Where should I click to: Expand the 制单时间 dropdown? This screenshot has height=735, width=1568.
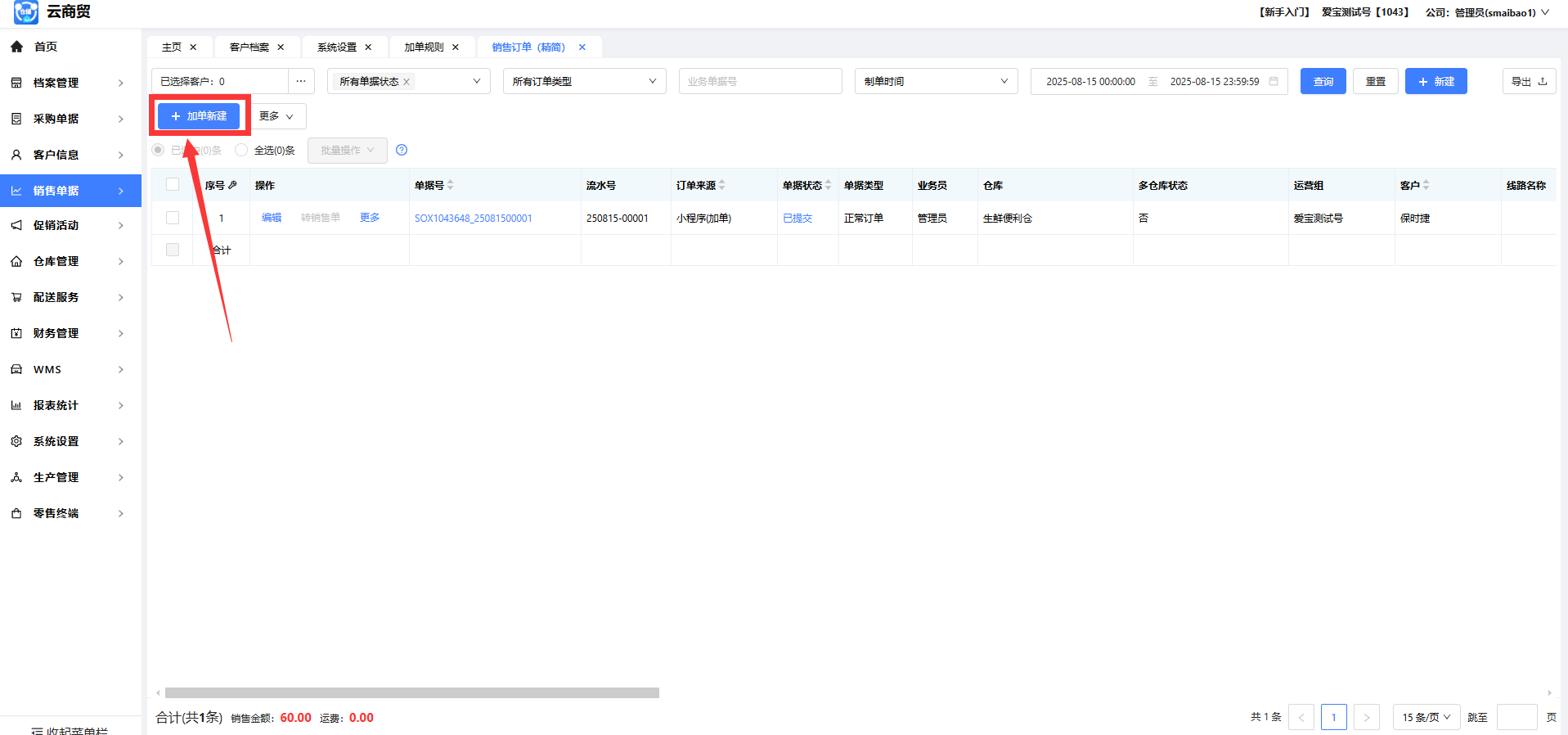coord(936,81)
